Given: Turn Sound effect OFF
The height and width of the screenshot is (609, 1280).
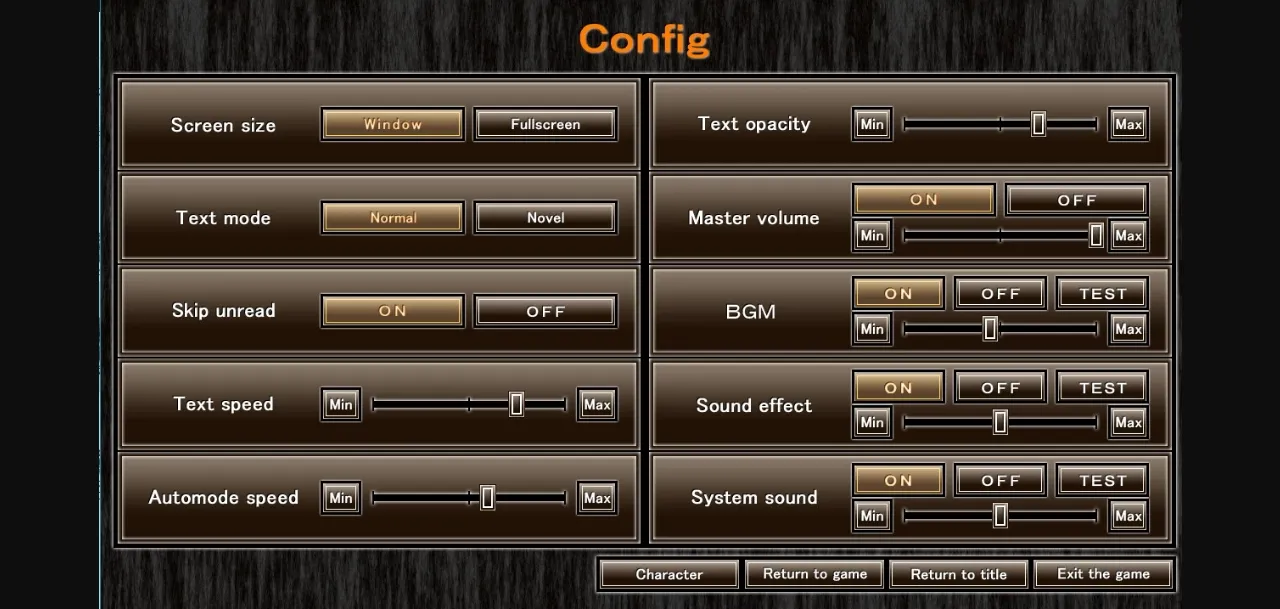Looking at the screenshot, I should [x=1000, y=388].
